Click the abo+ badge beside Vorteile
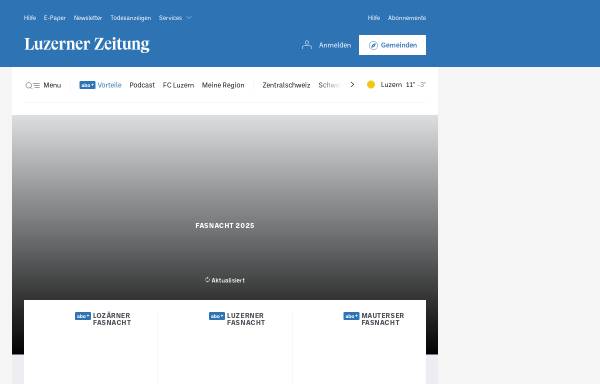Image resolution: width=600 pixels, height=384 pixels. pyautogui.click(x=87, y=85)
